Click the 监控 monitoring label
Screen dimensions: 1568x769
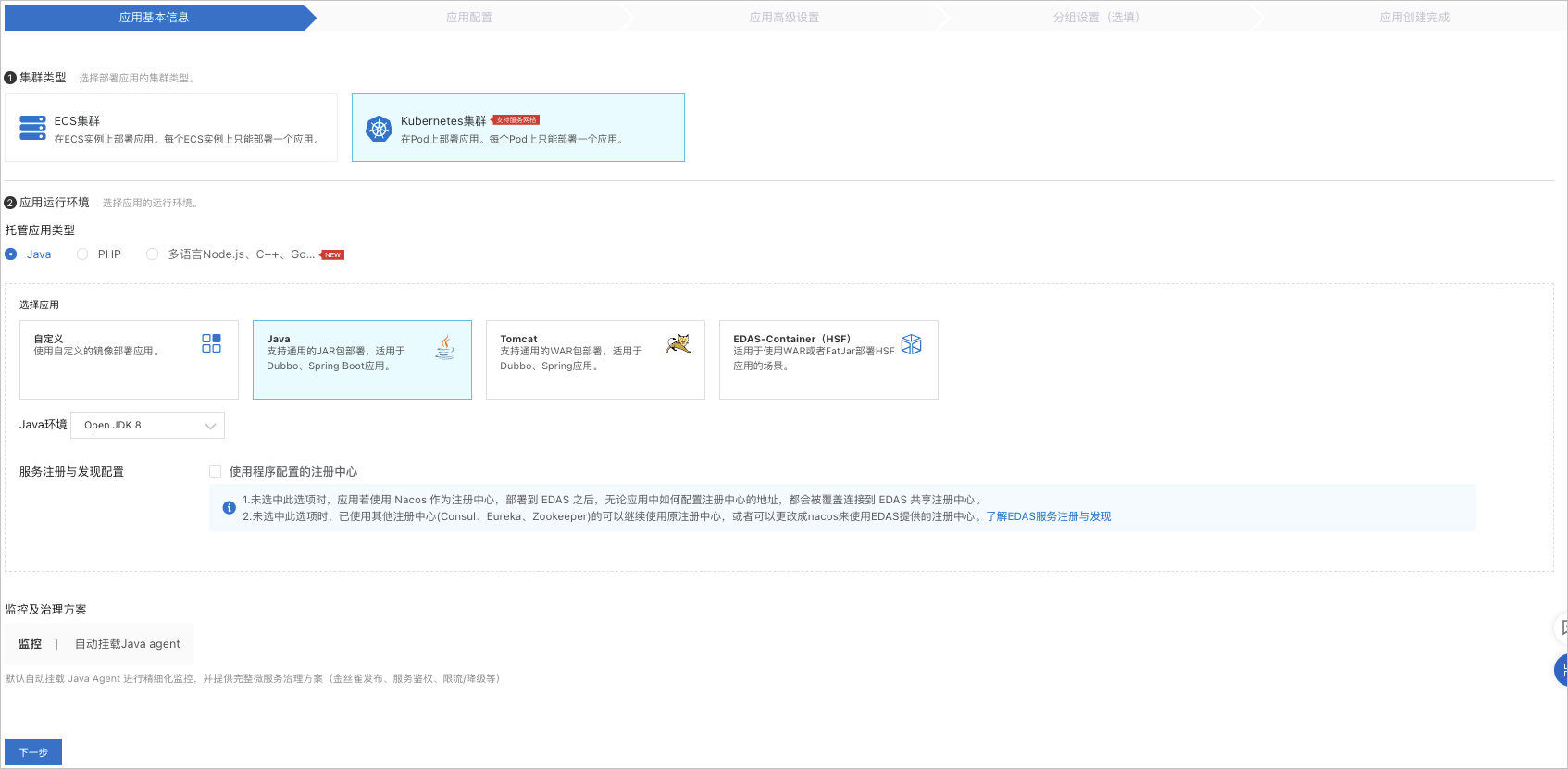tap(31, 644)
